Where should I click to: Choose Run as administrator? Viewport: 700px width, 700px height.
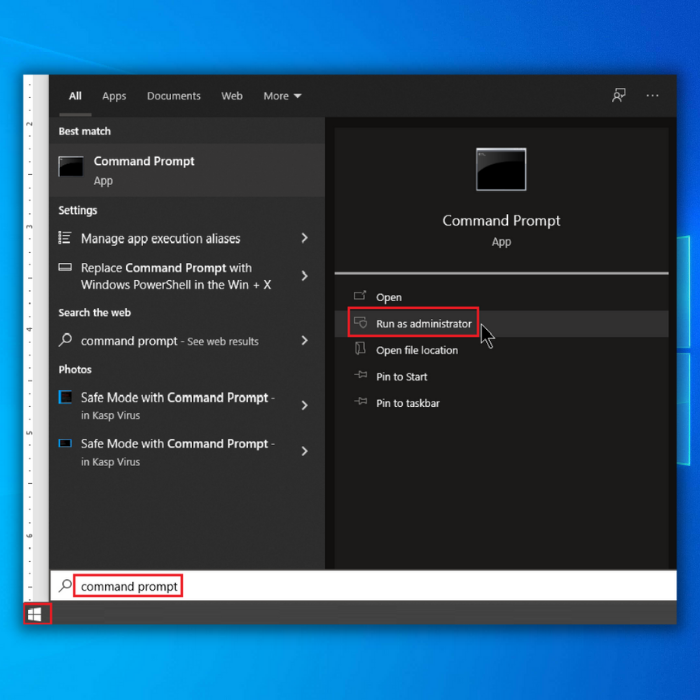point(423,324)
